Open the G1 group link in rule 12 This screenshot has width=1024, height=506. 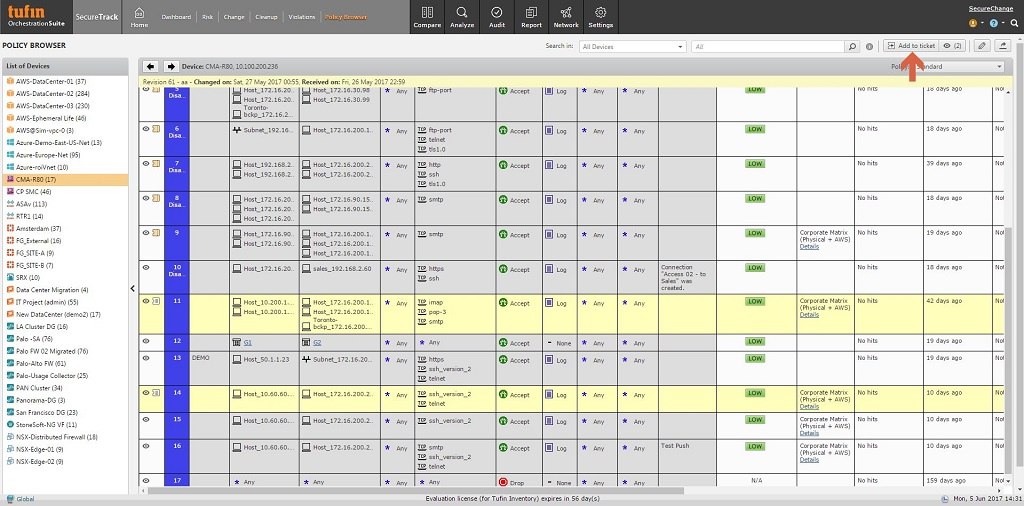[x=248, y=343]
